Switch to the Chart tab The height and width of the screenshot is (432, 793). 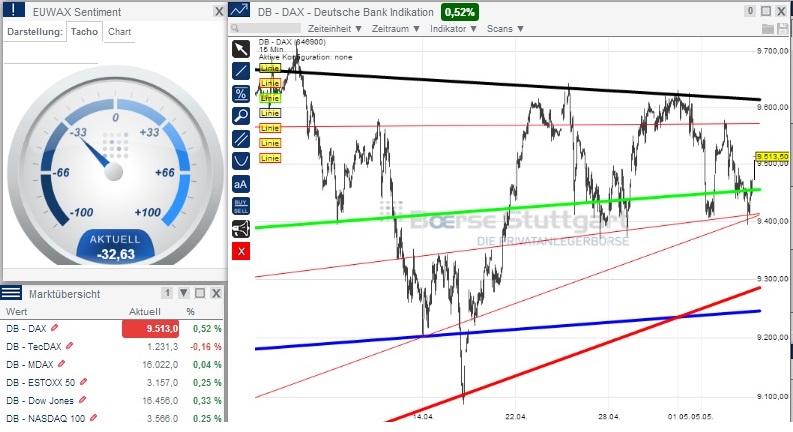pos(119,31)
